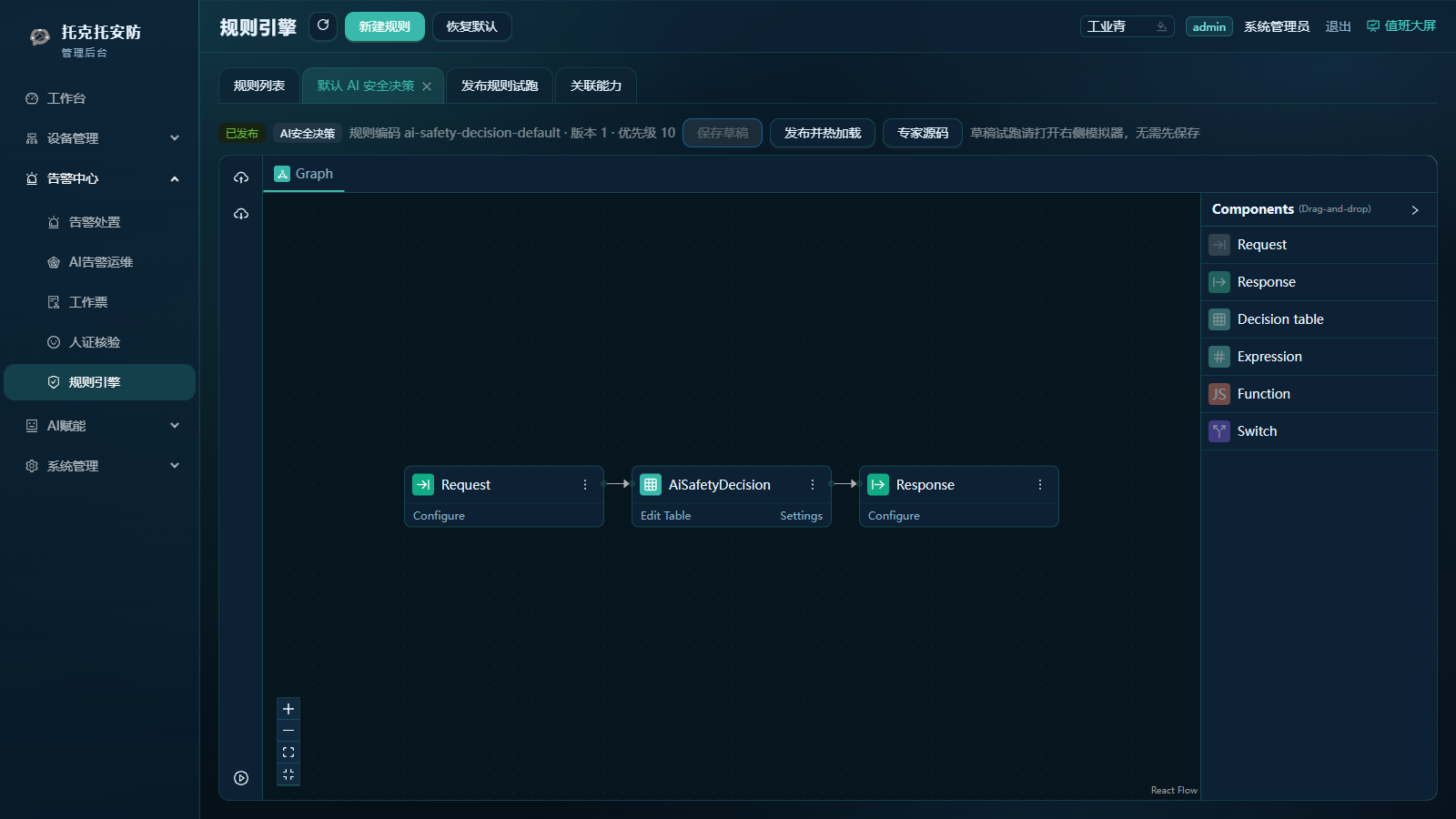The image size is (1456, 819).
Task: Click the 系统管理员 role label
Action: [x=1277, y=26]
